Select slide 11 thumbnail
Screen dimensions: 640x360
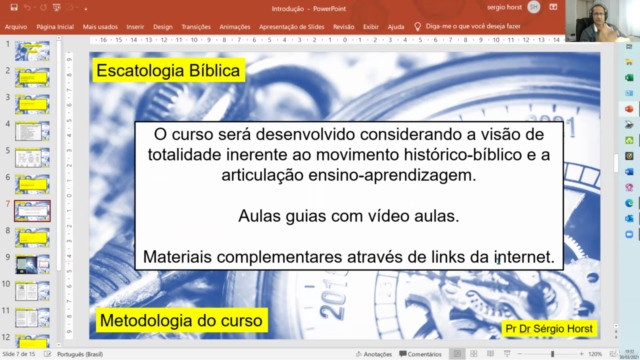click(32, 318)
